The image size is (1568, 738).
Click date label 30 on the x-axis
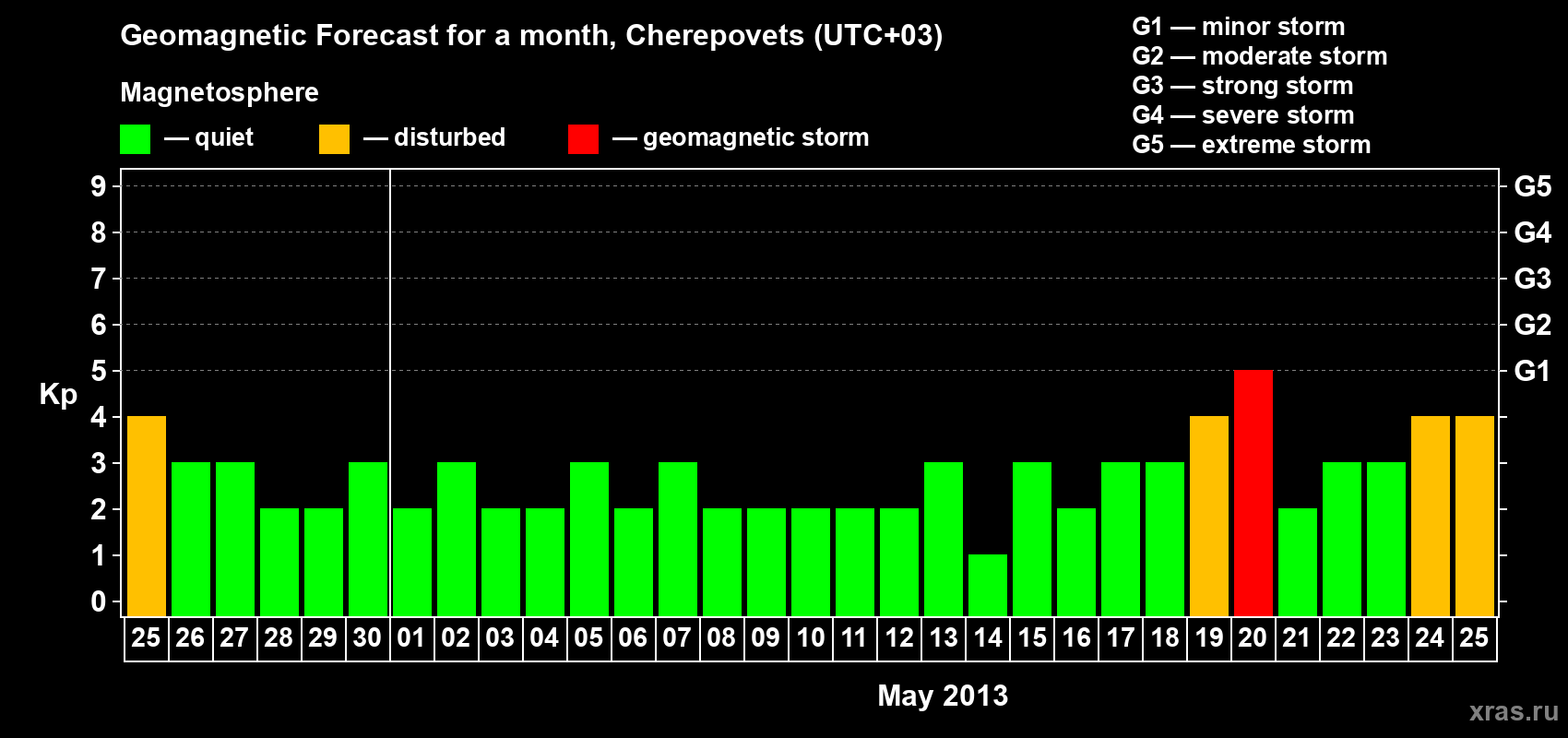point(367,638)
